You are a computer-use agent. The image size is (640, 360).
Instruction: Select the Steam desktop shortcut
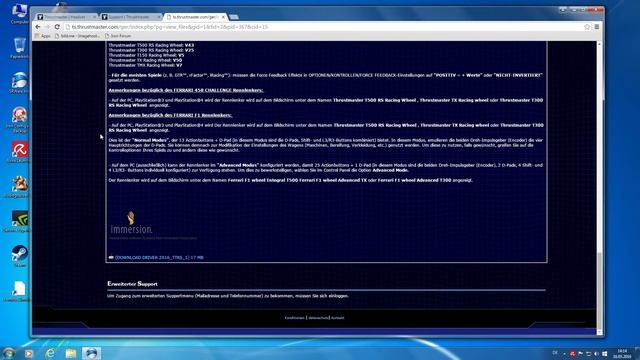tap(19, 256)
